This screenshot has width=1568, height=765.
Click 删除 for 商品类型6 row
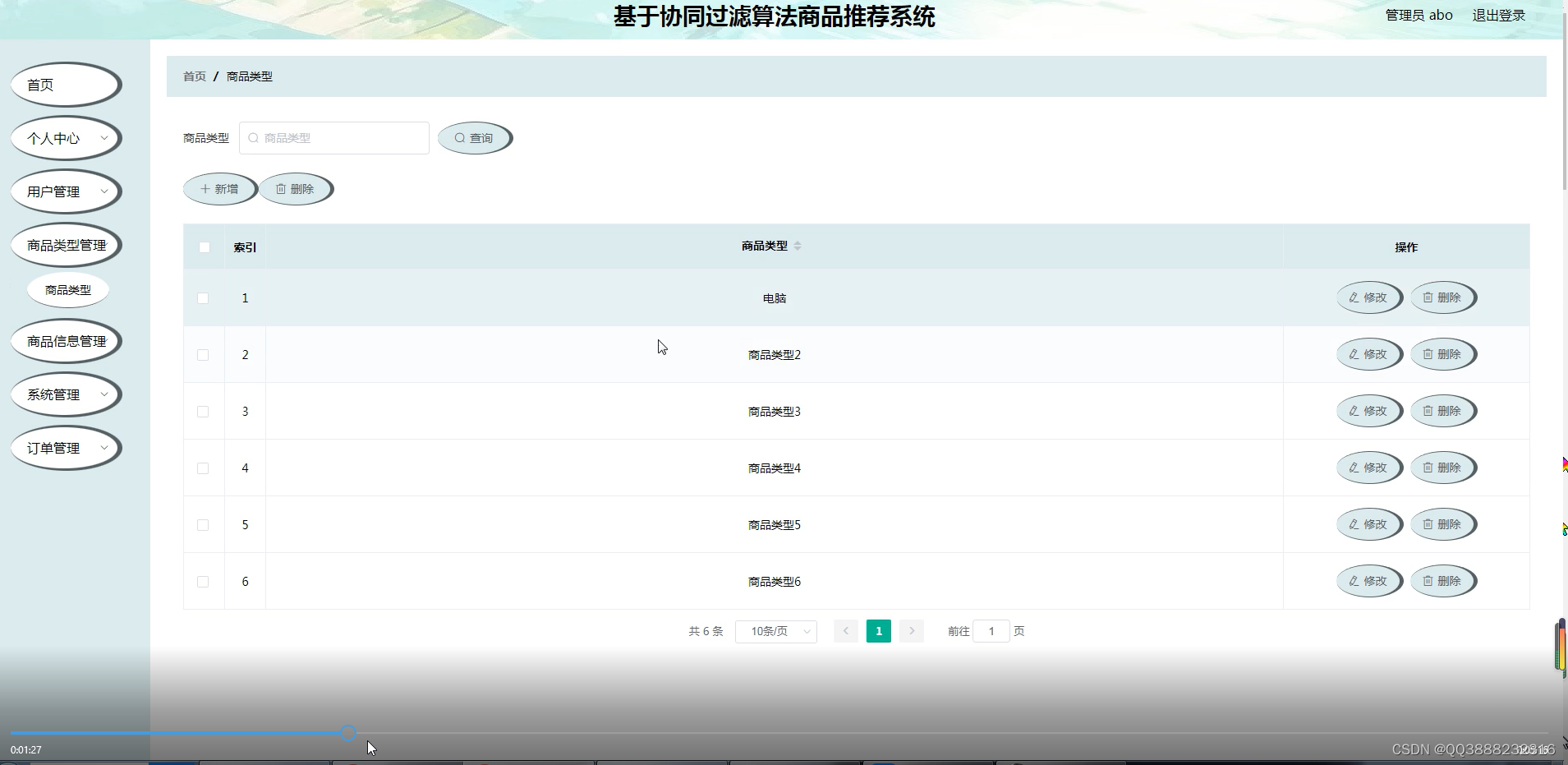[x=1443, y=581]
